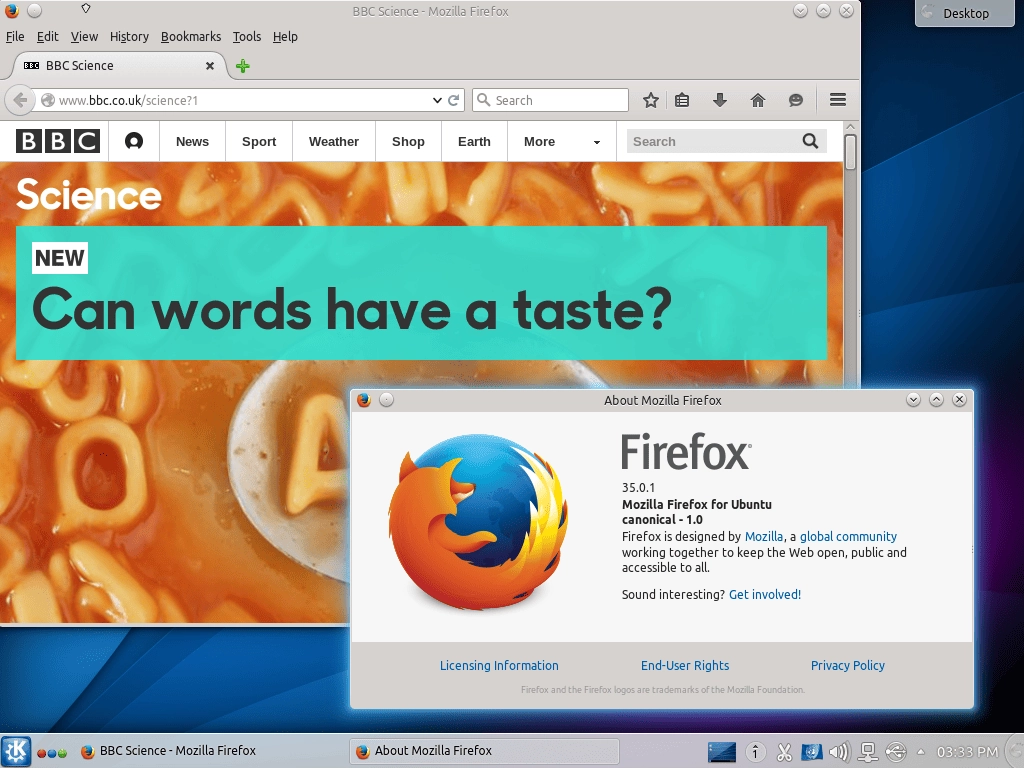Open the Help menu

pos(285,37)
